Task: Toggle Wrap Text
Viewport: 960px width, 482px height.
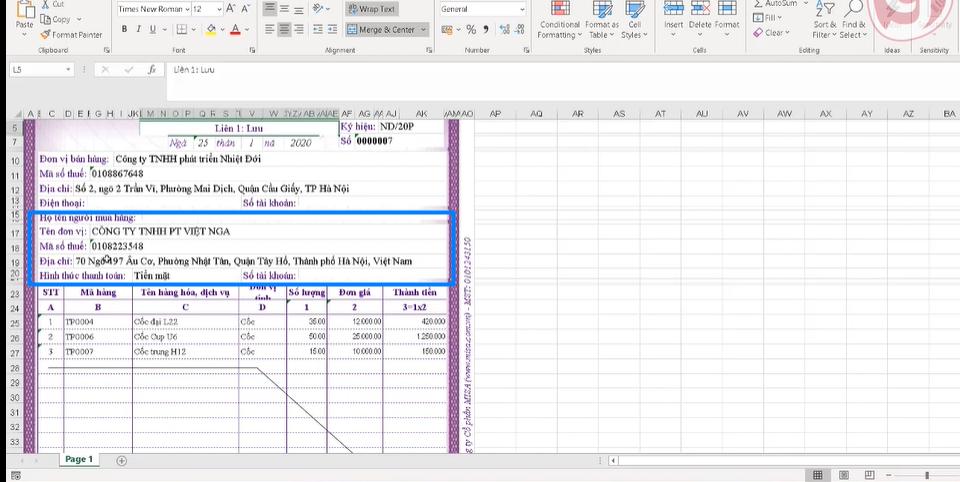Action: point(372,9)
